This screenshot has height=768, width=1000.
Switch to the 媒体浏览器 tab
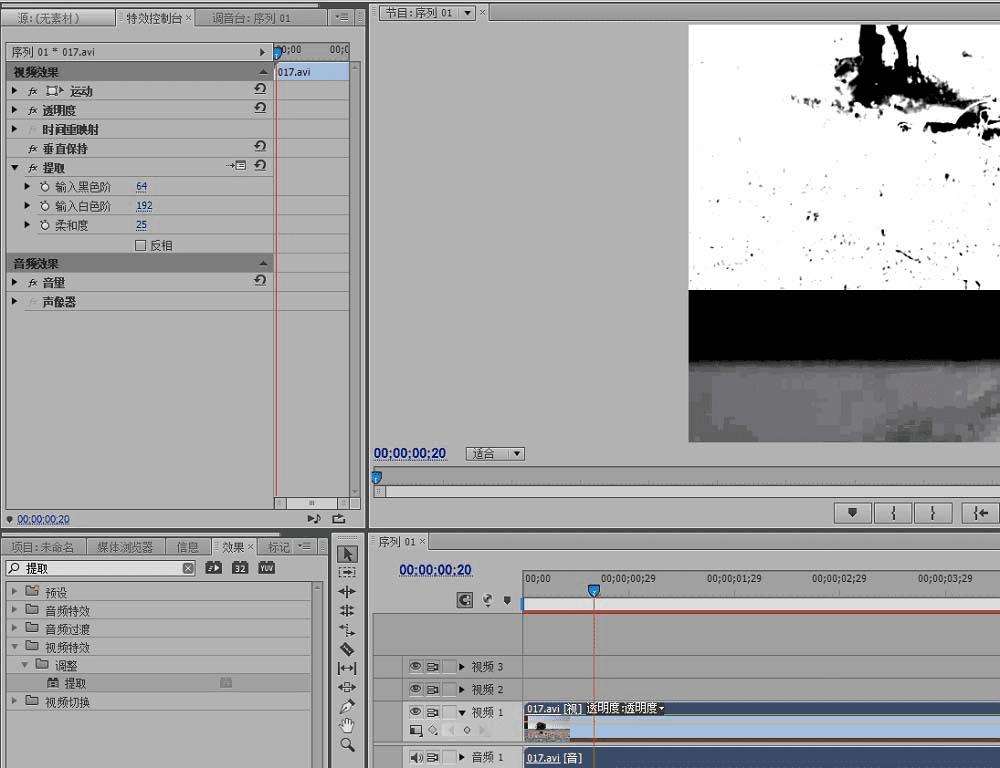(x=125, y=547)
